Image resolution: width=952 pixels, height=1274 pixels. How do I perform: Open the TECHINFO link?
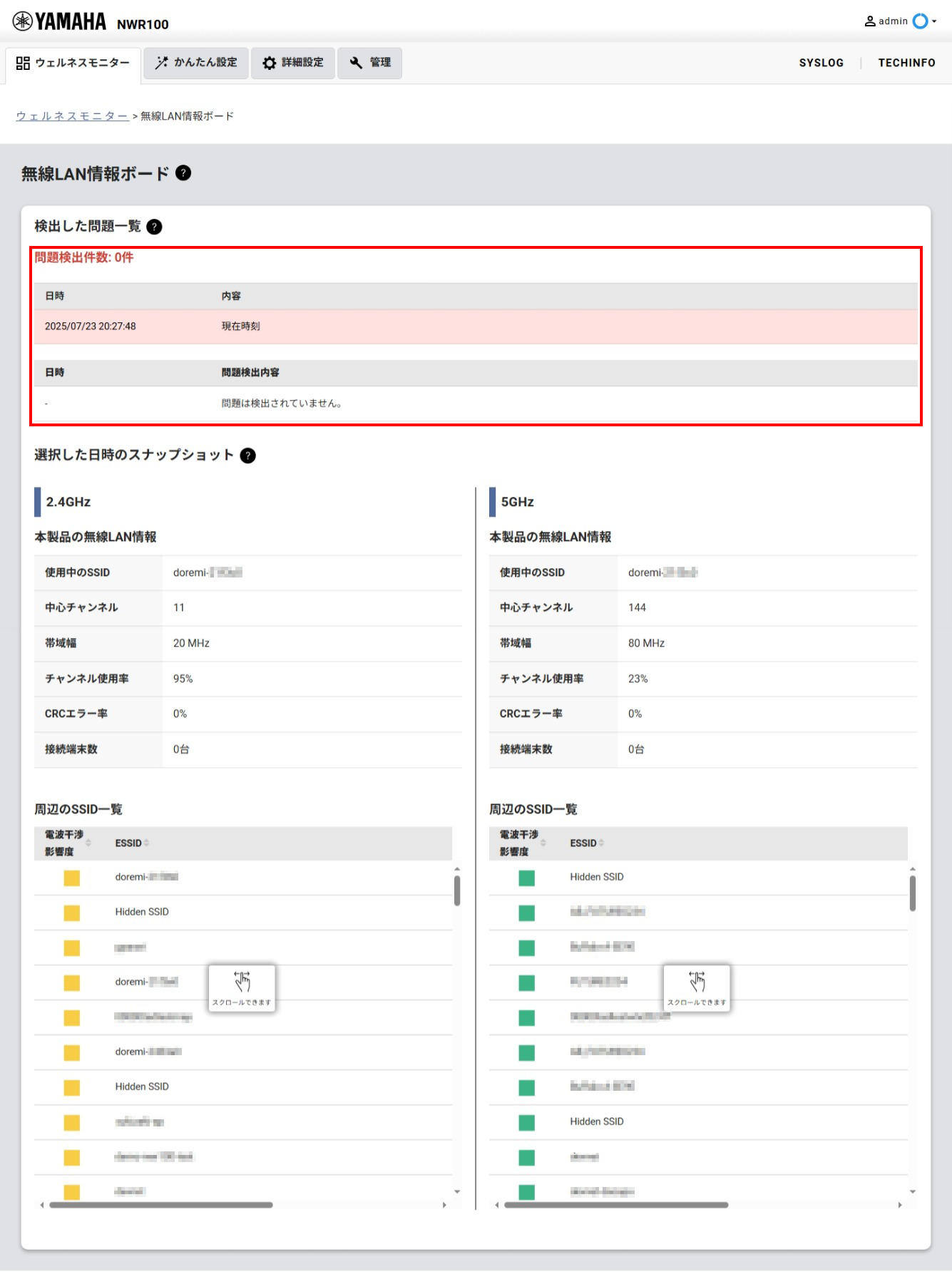(906, 63)
